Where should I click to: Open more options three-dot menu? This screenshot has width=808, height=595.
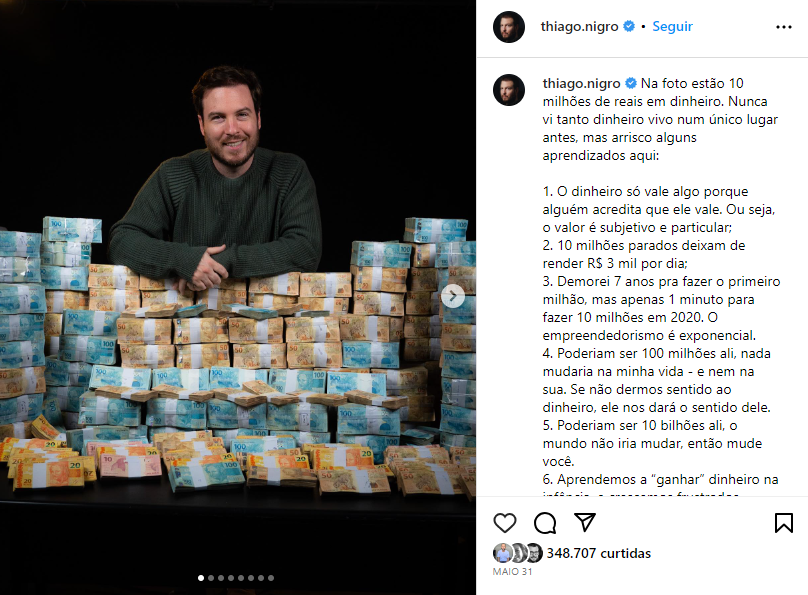point(783,27)
